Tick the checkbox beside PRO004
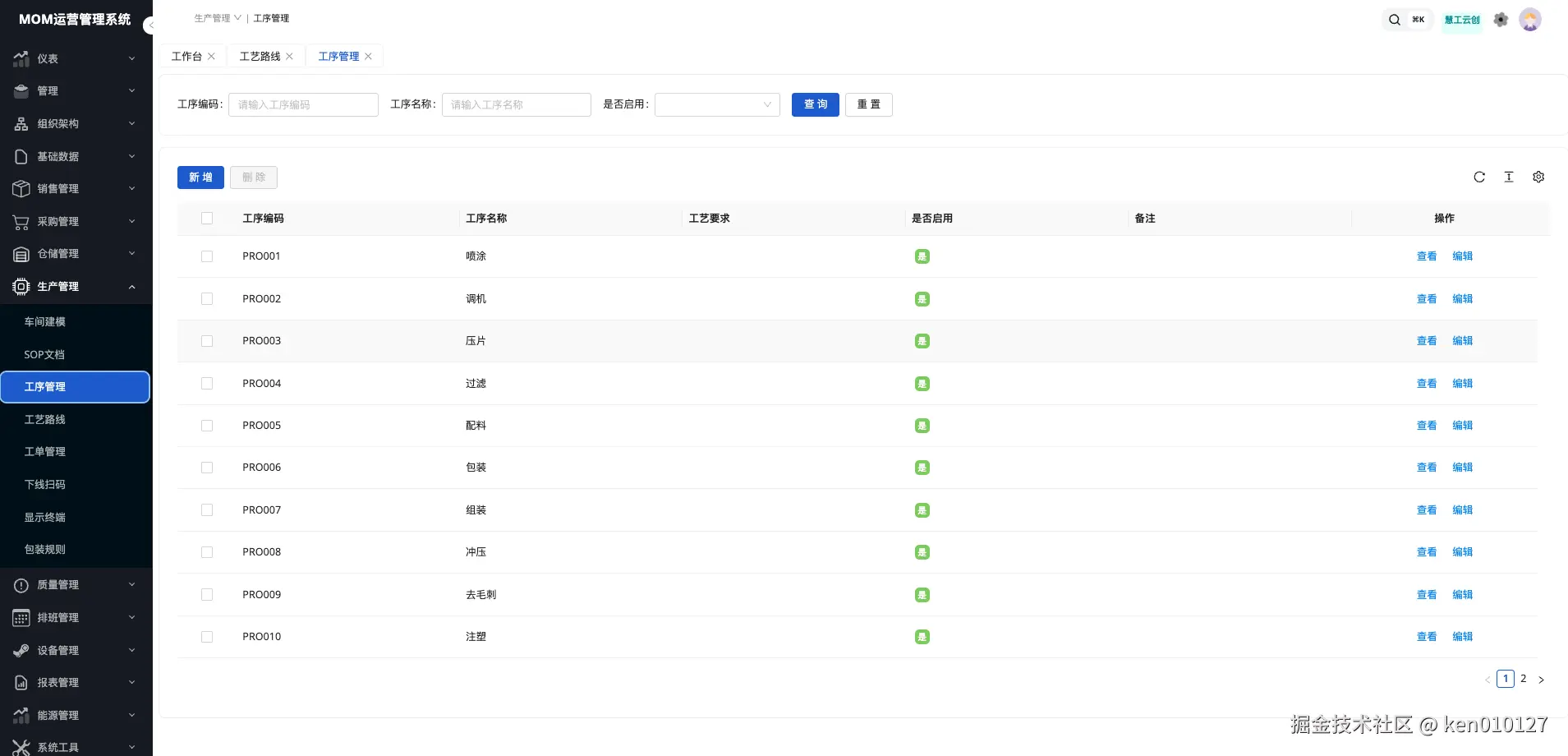 click(207, 384)
